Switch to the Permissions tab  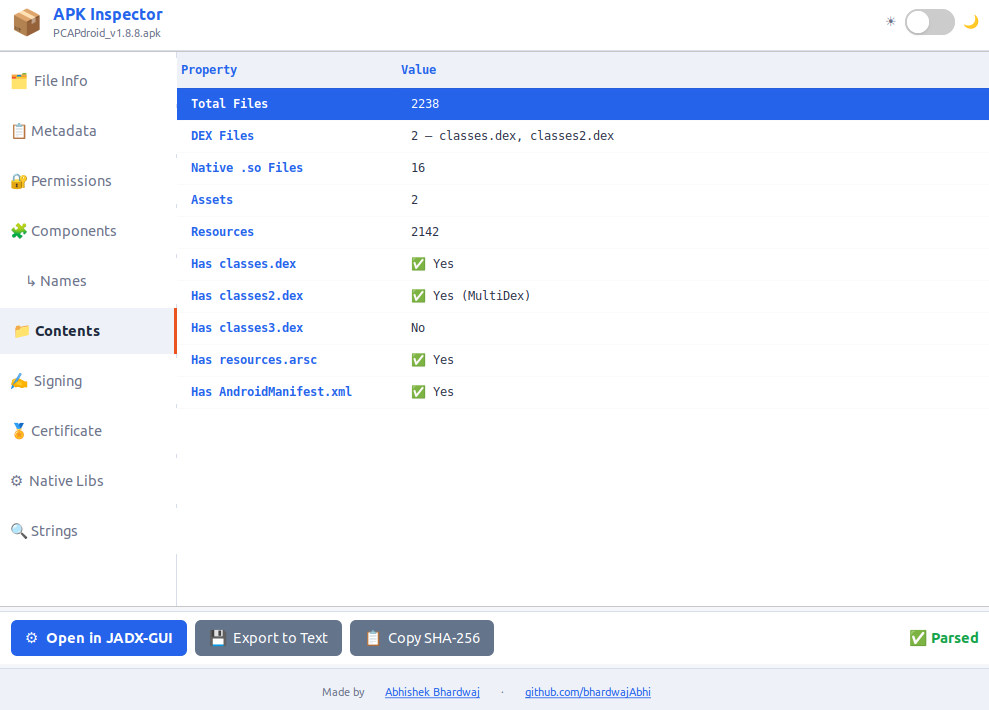coord(88,181)
